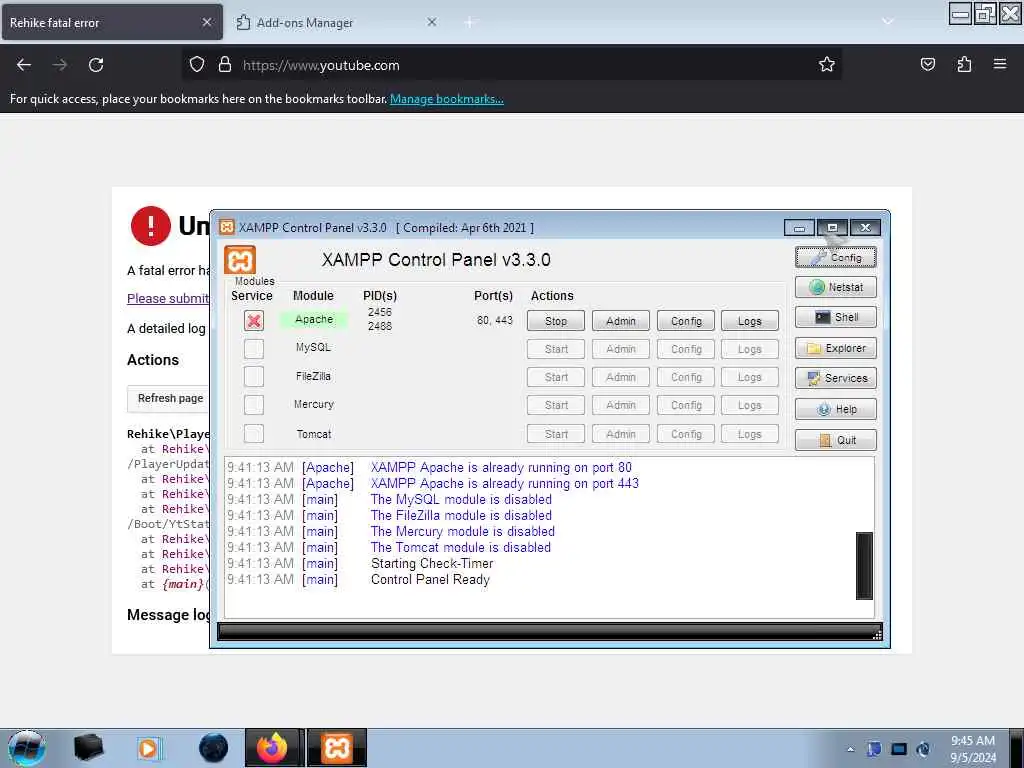1024x768 pixels.
Task: Open the flag Action Center tray icon
Action: pyautogui.click(x=874, y=749)
